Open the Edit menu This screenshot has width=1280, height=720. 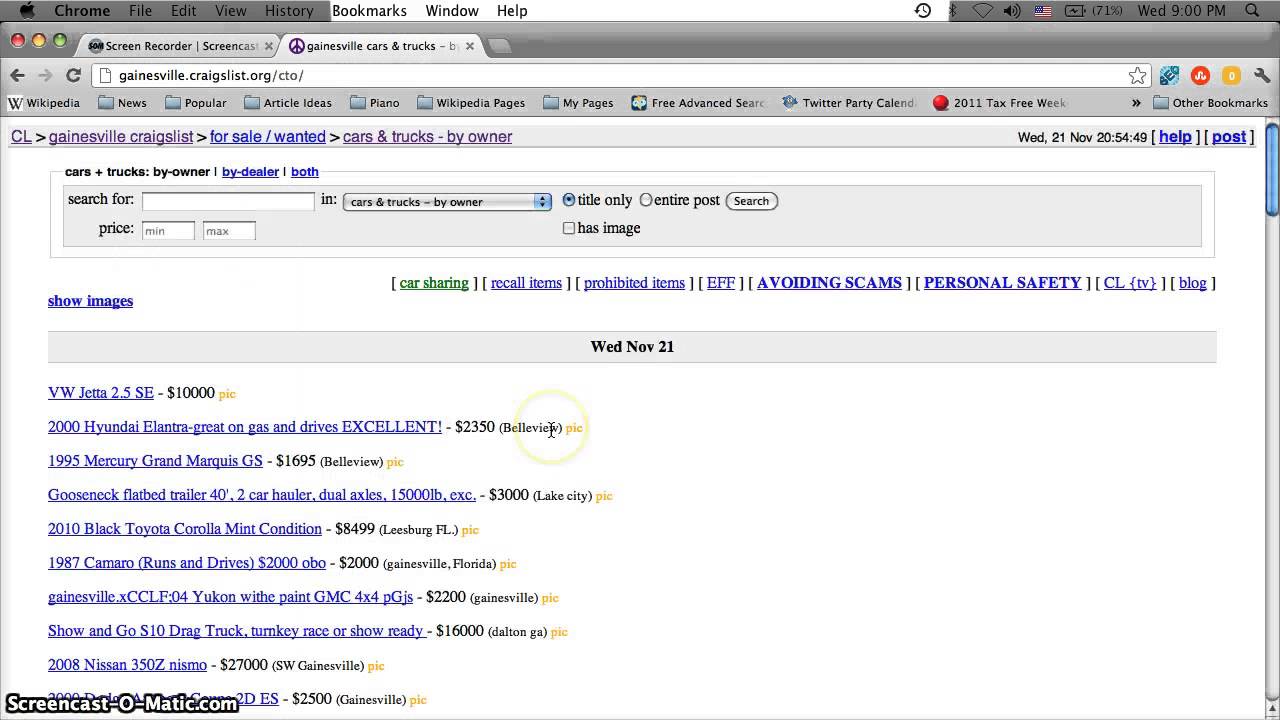(183, 11)
